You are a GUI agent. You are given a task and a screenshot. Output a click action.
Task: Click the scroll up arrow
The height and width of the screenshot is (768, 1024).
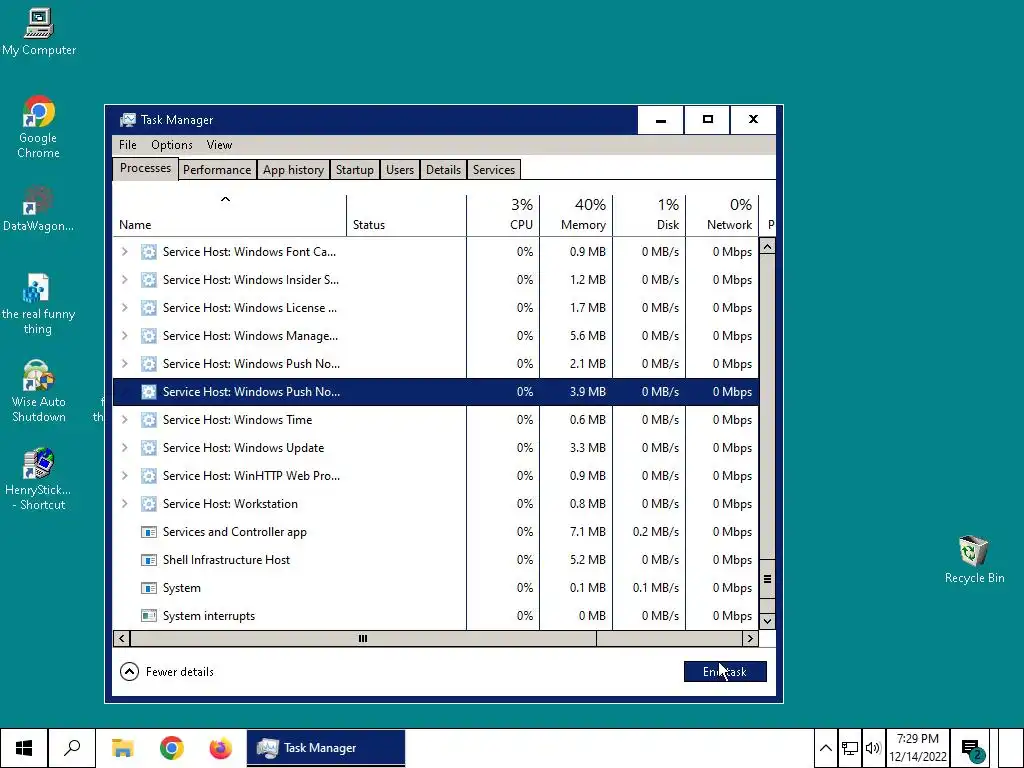767,247
